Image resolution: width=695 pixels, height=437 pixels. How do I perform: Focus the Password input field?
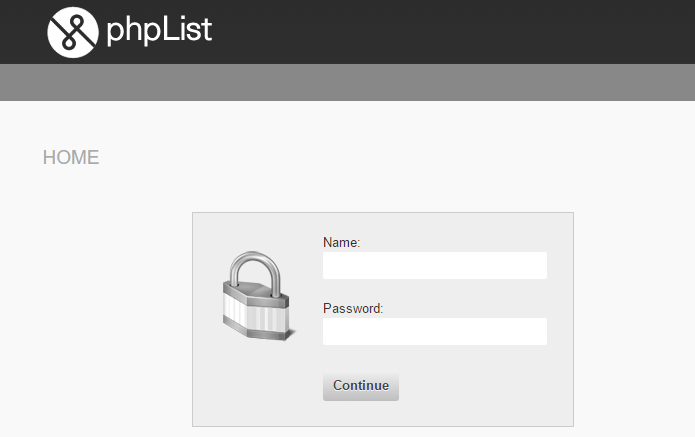435,332
